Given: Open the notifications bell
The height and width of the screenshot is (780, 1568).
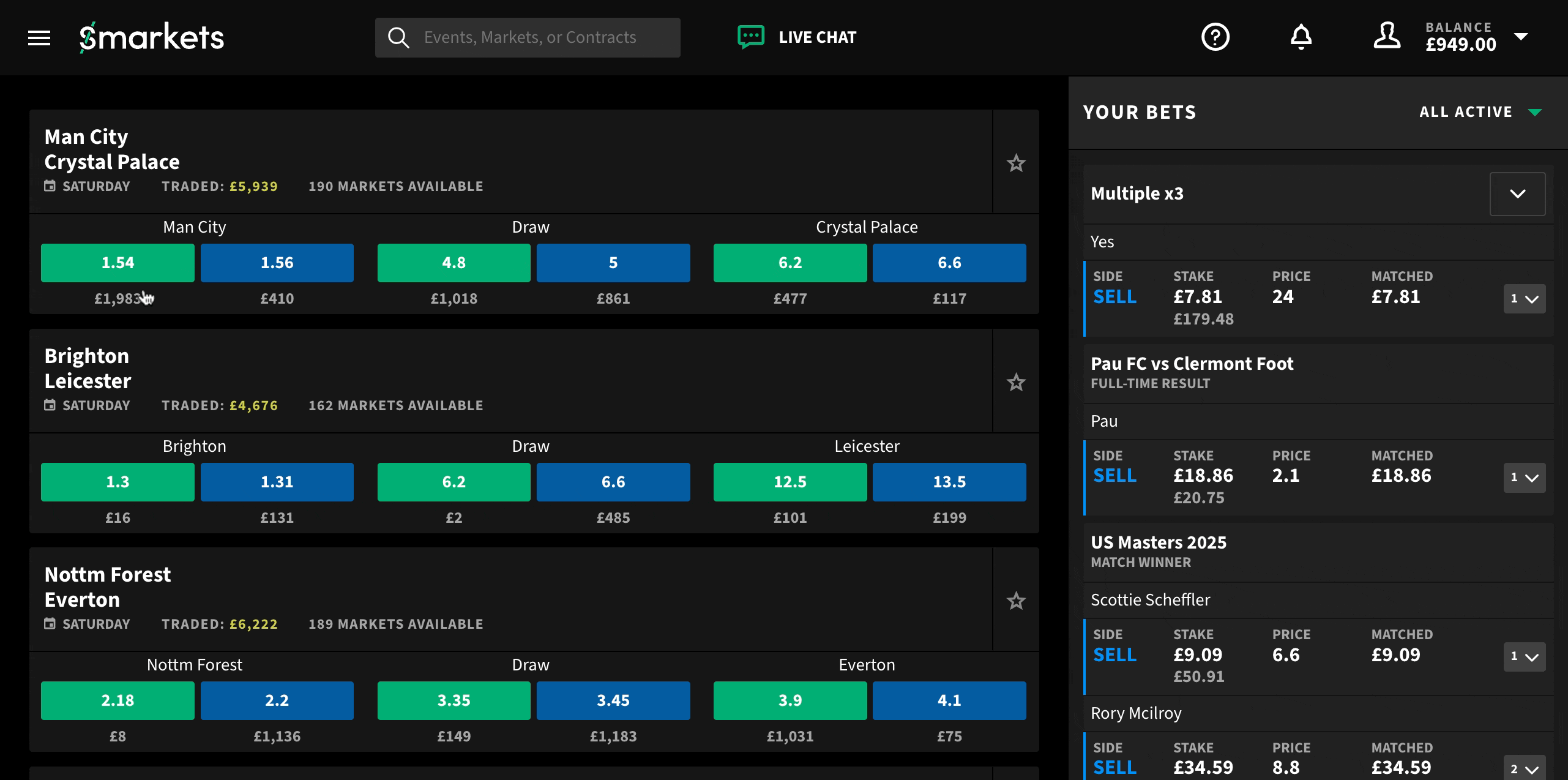Looking at the screenshot, I should [1301, 37].
